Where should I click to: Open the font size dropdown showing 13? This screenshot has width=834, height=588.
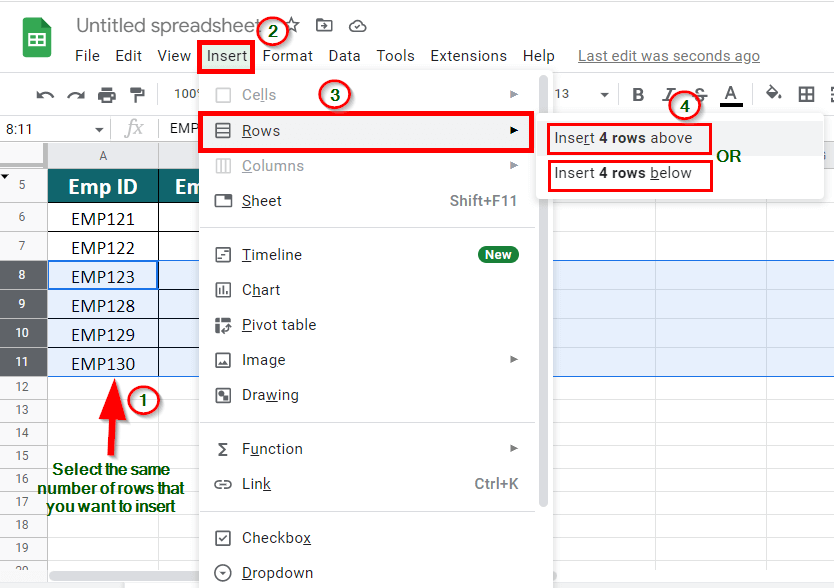[581, 95]
